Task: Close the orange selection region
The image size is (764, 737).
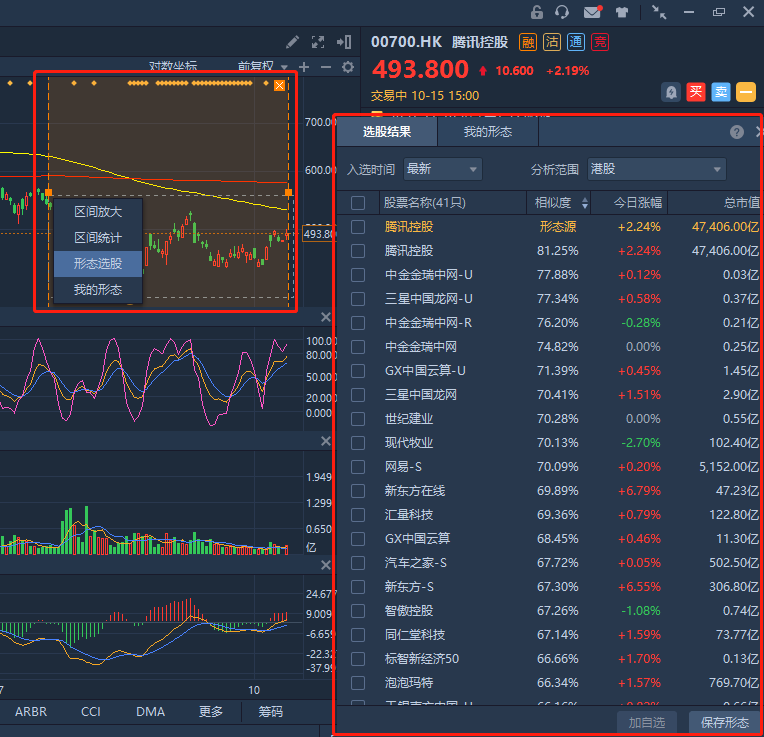Action: 280,86
